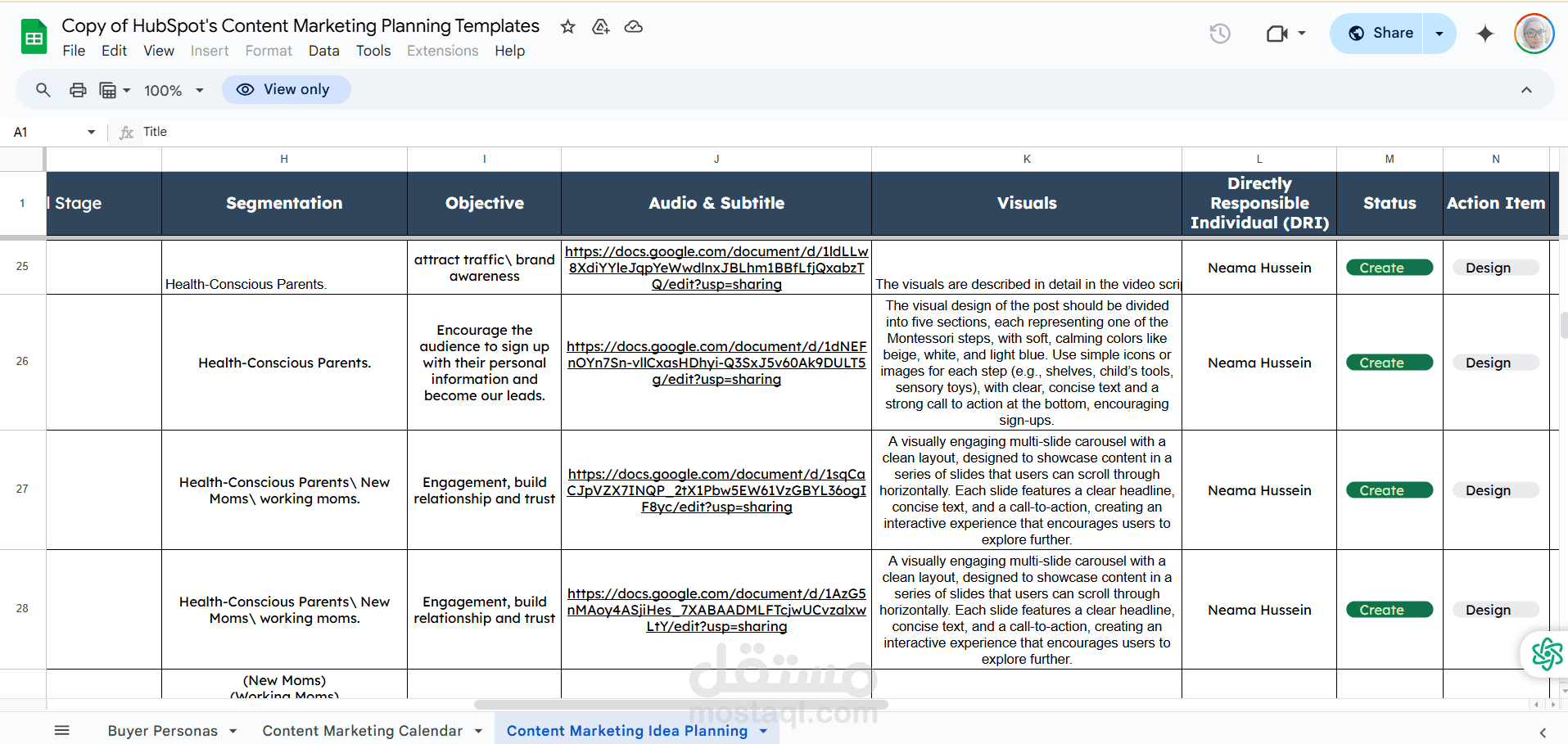This screenshot has height=744, width=1568.
Task: Open the ChatGPT floating extension icon
Action: 1547,654
